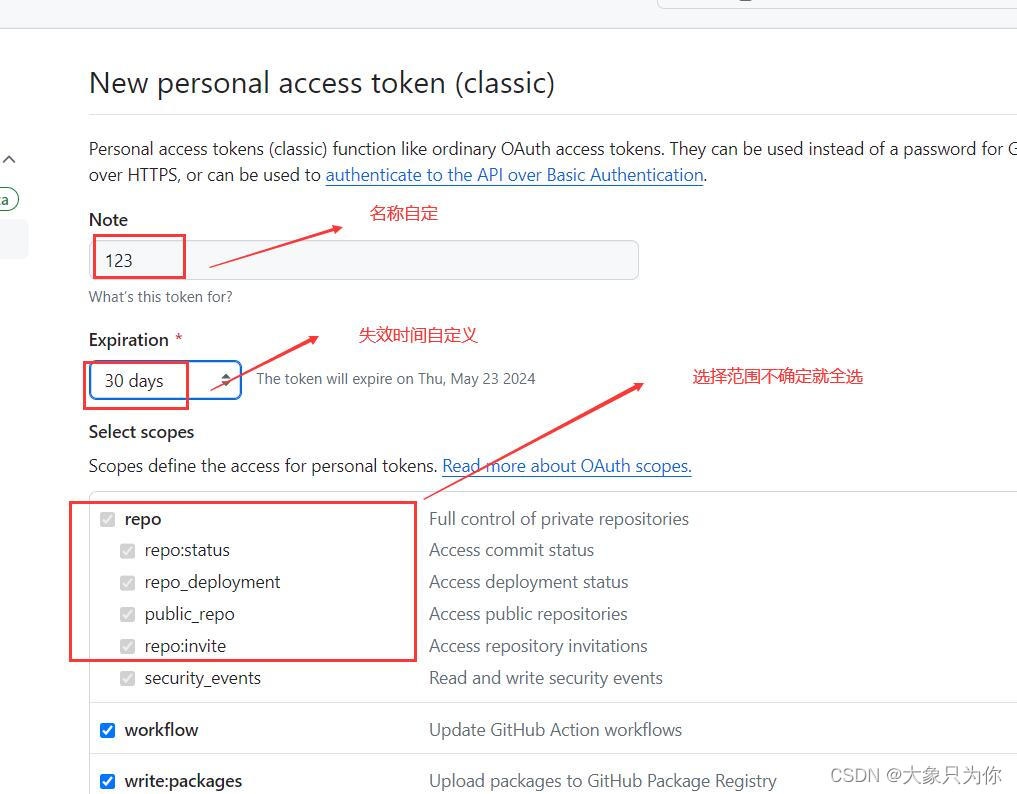Viewport: 1017px width, 794px height.
Task: Select the text showing 30 days
Action: coord(135,381)
